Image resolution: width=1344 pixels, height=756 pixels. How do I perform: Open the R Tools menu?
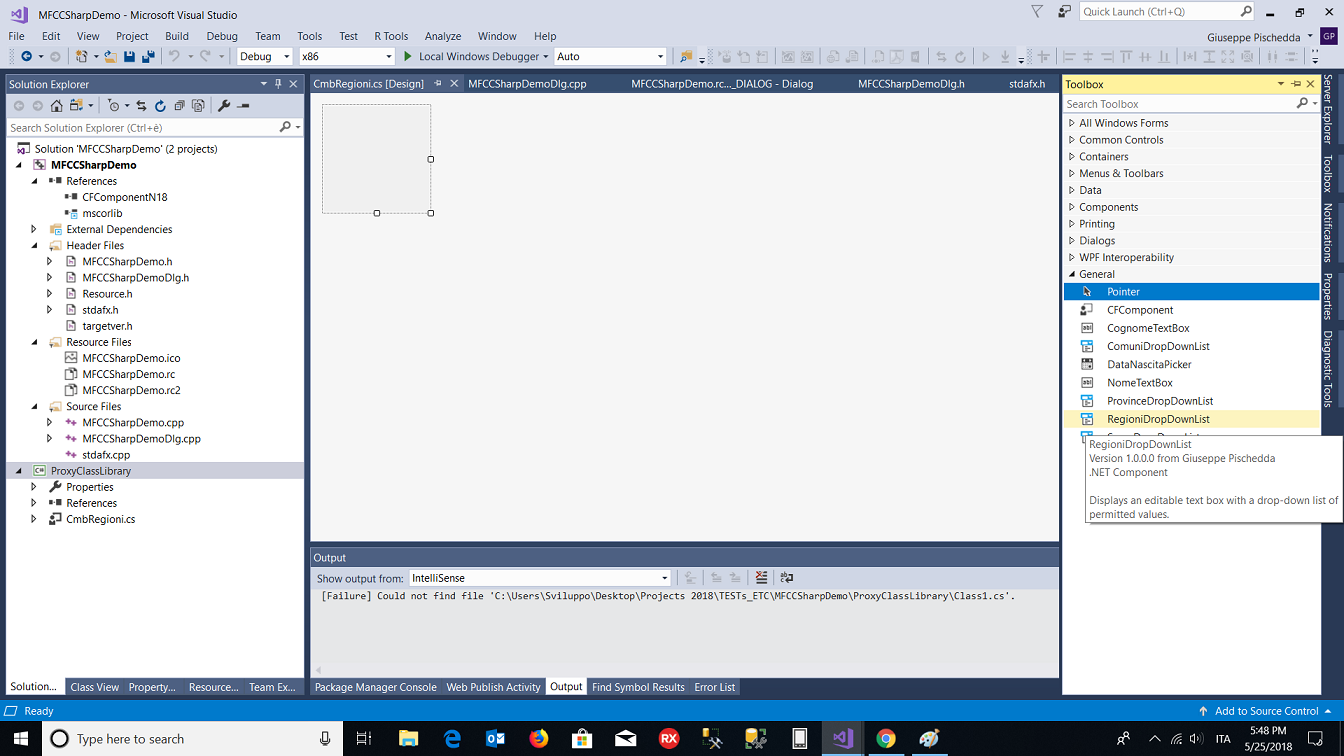(391, 36)
